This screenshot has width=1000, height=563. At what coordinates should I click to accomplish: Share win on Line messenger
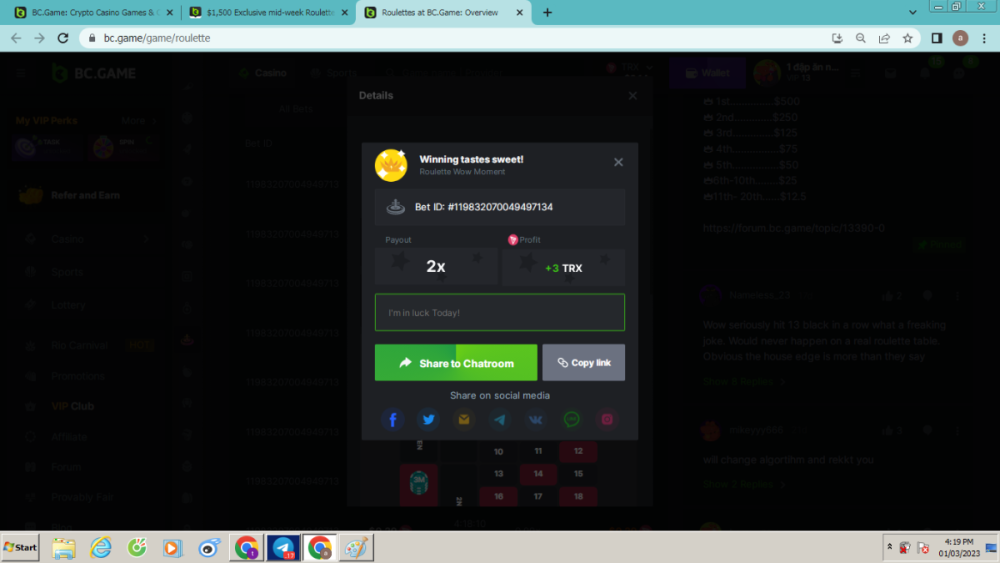[x=571, y=420]
